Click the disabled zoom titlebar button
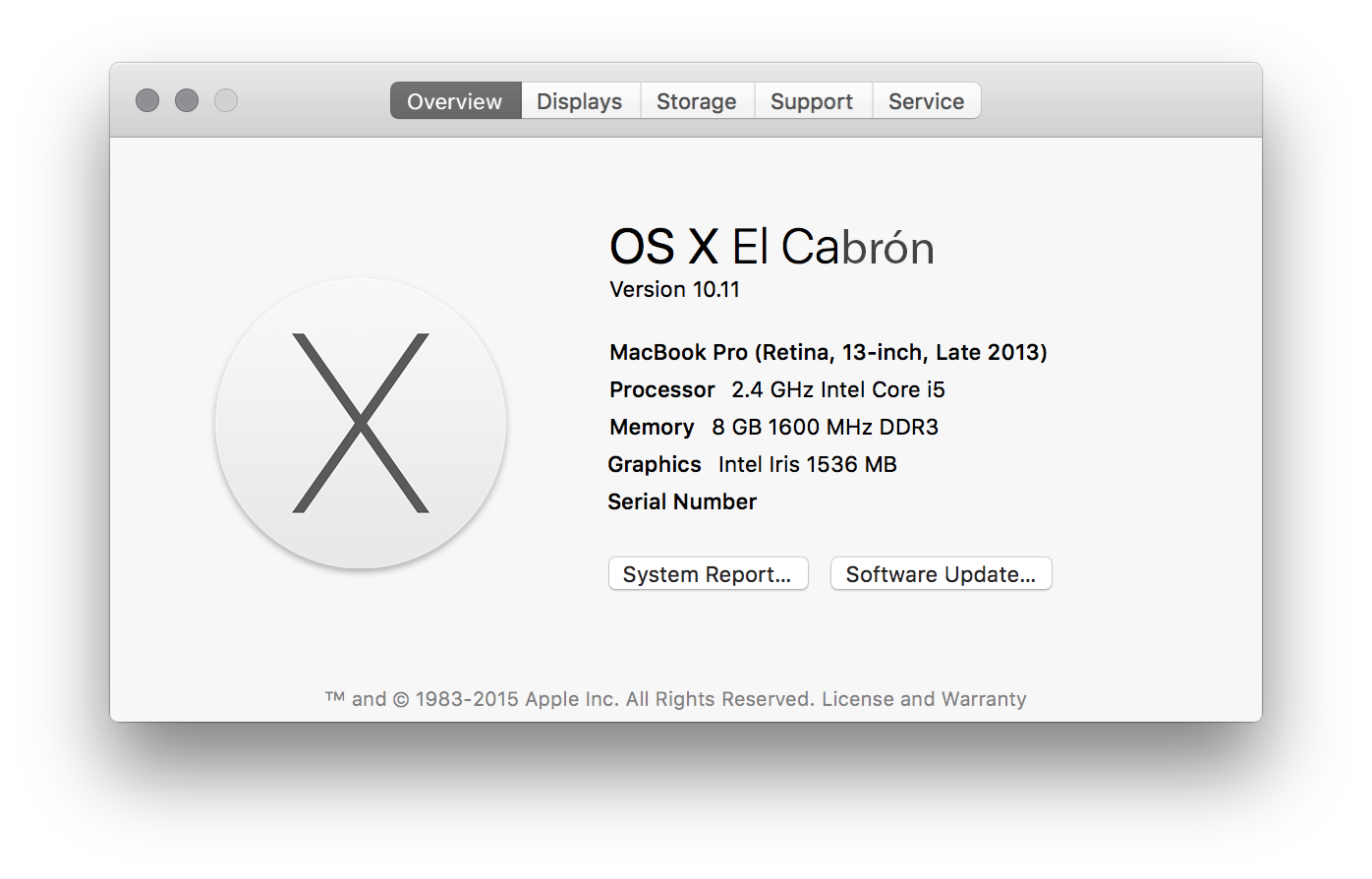1372x879 pixels. (226, 100)
